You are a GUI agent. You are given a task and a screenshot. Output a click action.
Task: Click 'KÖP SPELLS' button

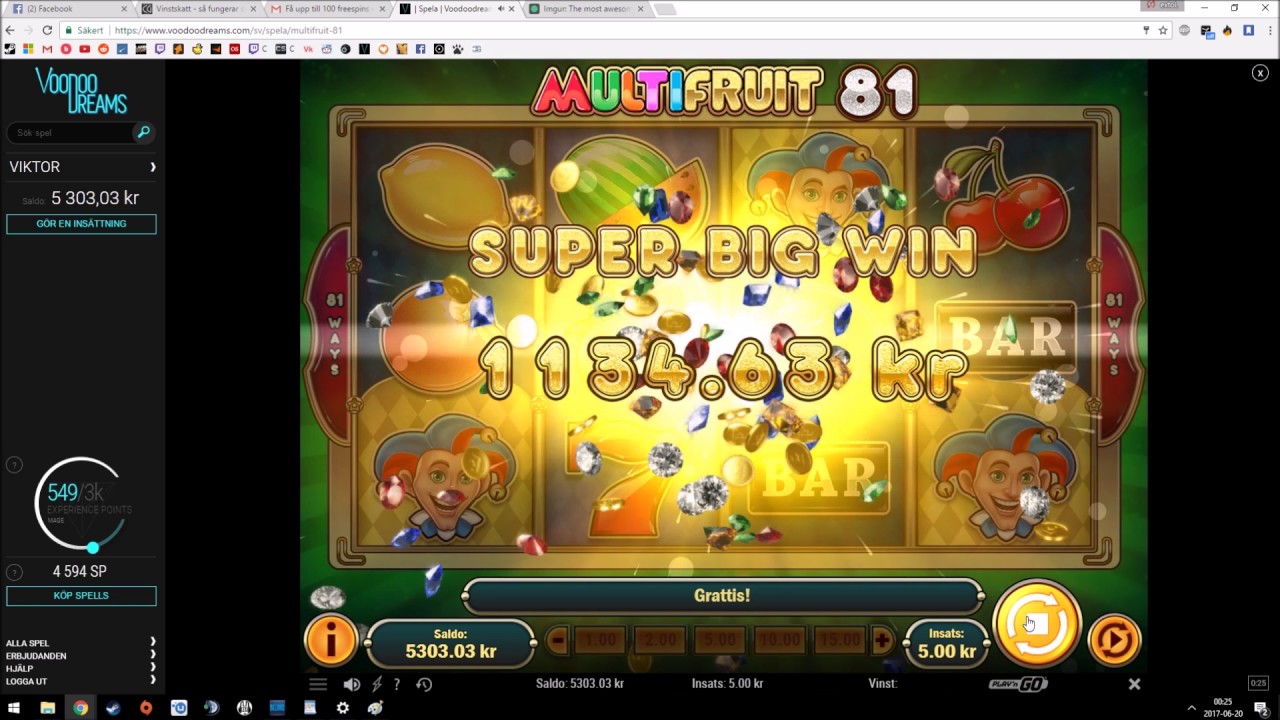(x=81, y=596)
